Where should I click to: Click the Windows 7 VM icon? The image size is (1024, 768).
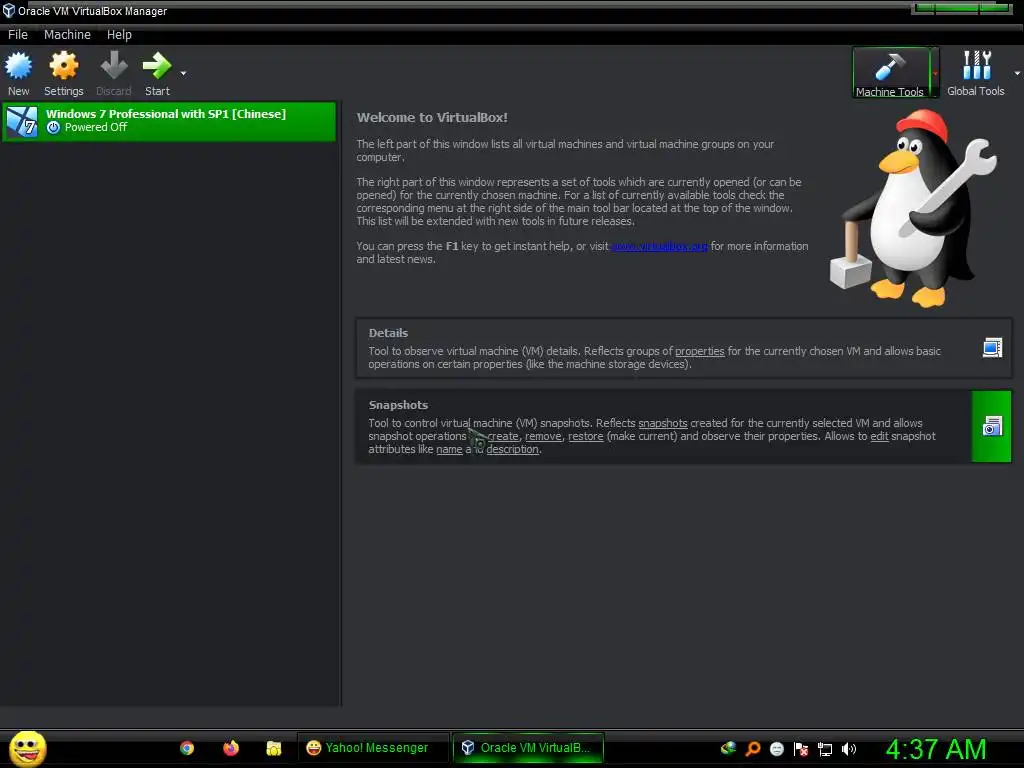[x=22, y=121]
